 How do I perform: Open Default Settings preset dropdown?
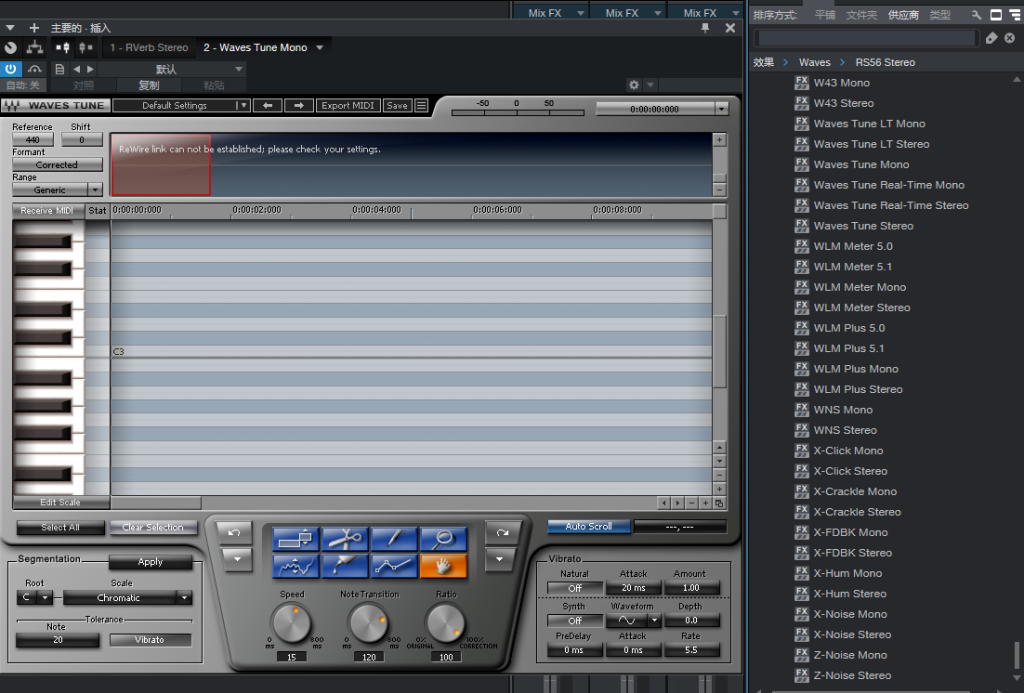(x=181, y=105)
